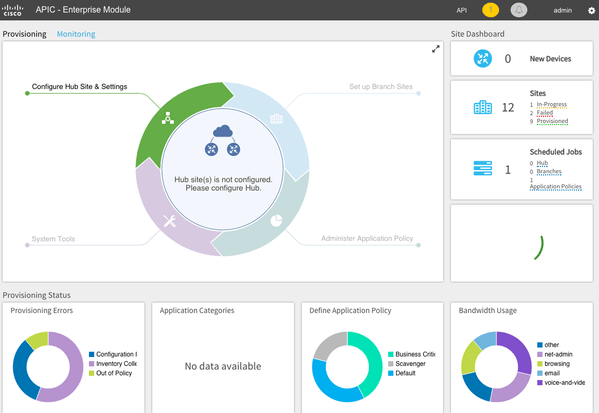Click the browsing legend entry

(553, 364)
